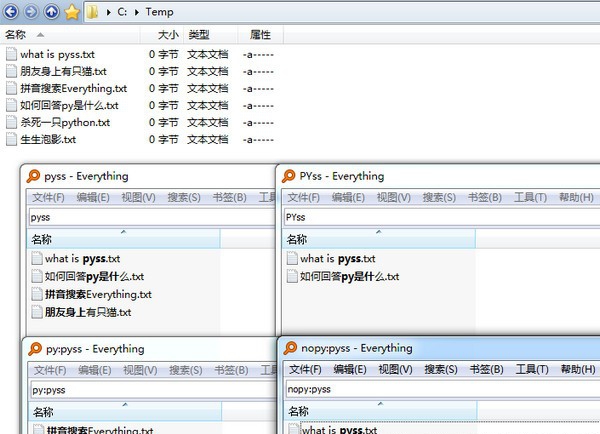Select file 如何回答py是什么.txt in Temp folder
Image resolution: width=600 pixels, height=434 pixels.
point(69,105)
